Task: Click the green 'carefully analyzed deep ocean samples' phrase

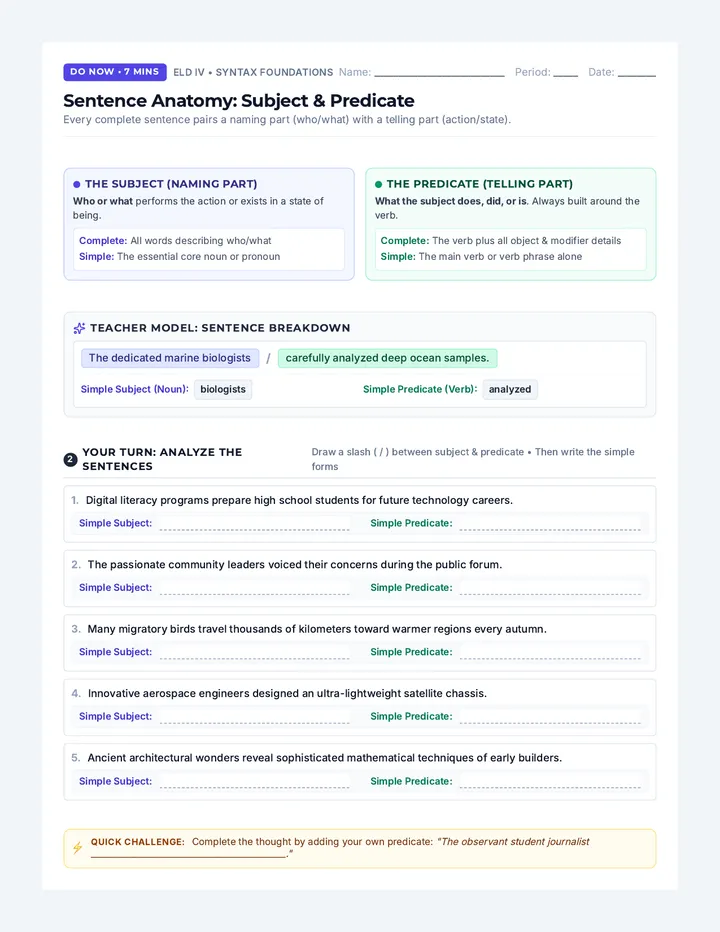Action: pyautogui.click(x=388, y=358)
